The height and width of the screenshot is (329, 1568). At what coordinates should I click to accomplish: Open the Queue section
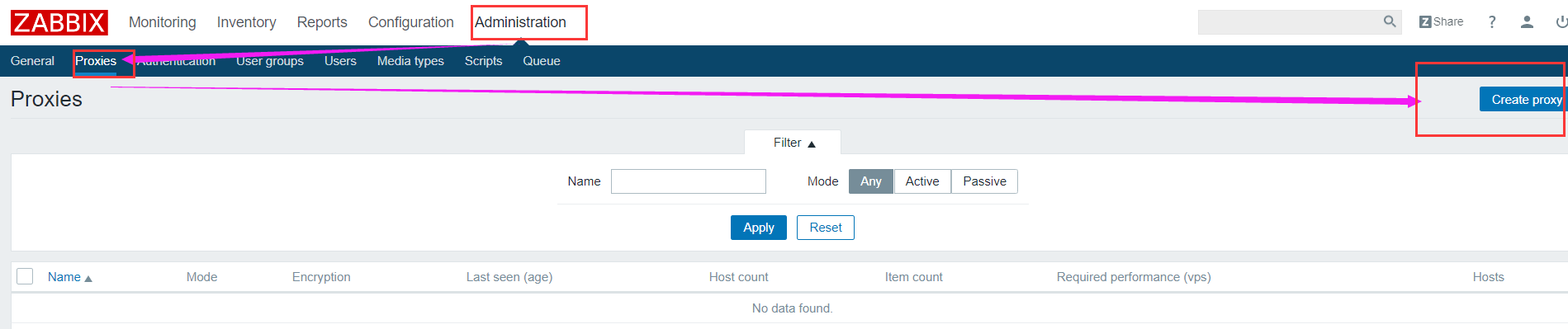[542, 61]
